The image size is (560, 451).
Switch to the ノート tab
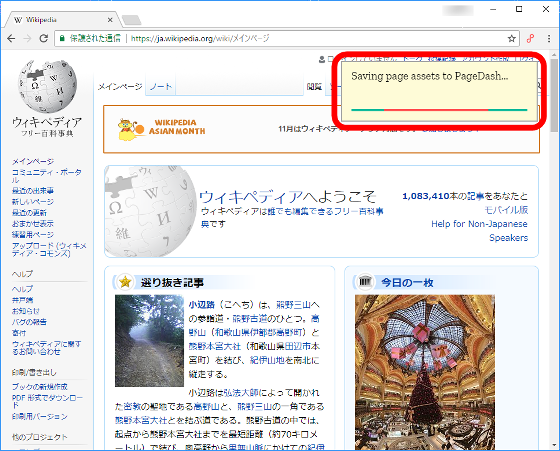[161, 86]
